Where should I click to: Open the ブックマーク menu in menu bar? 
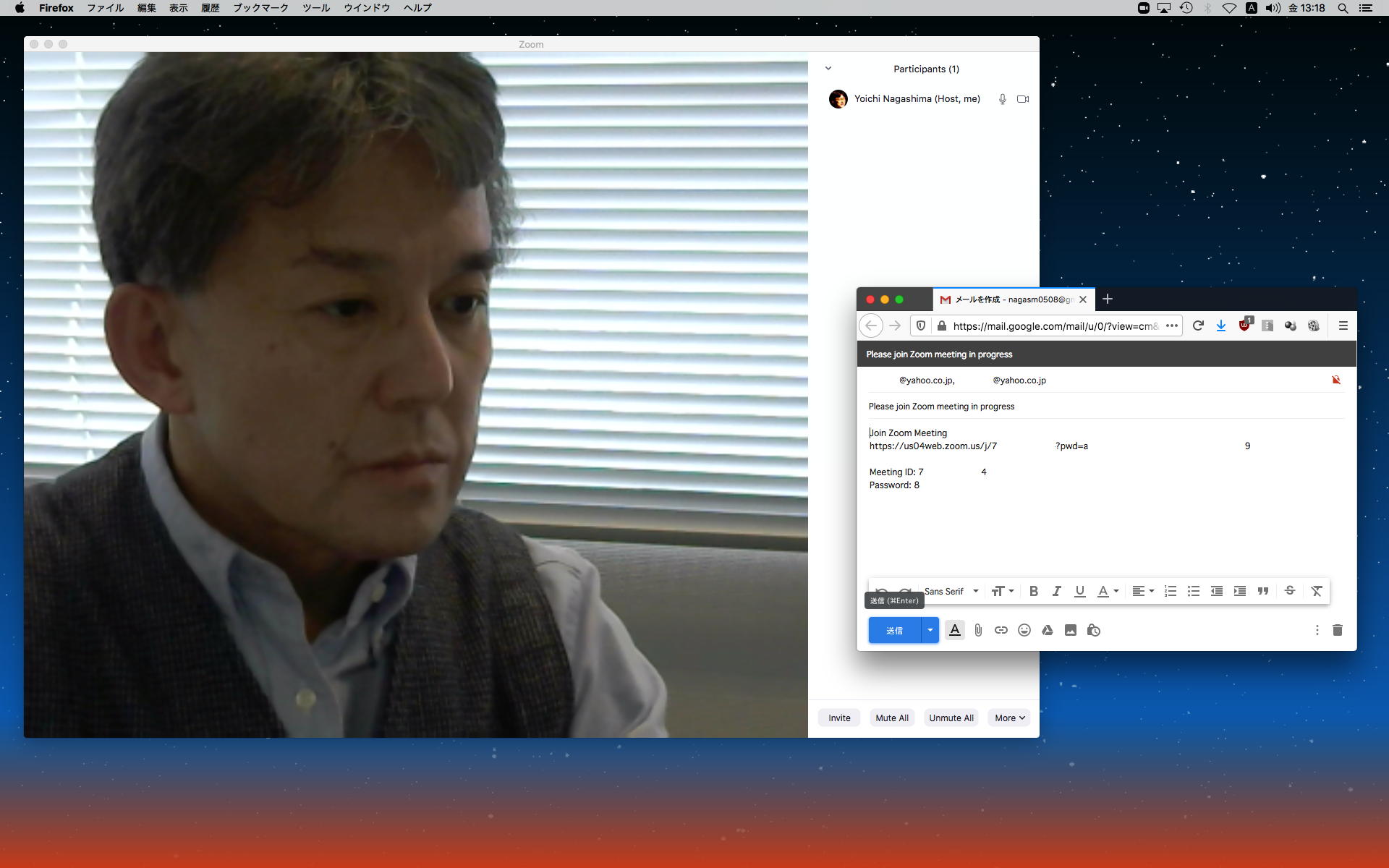point(260,8)
